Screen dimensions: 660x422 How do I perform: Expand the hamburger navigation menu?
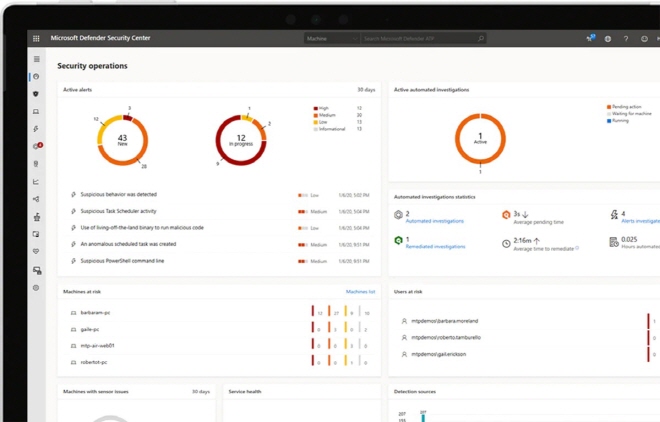coord(37,59)
